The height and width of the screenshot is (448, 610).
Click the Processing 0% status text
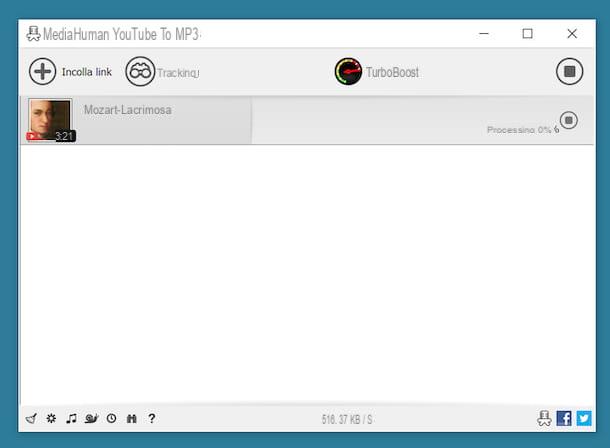coord(523,130)
